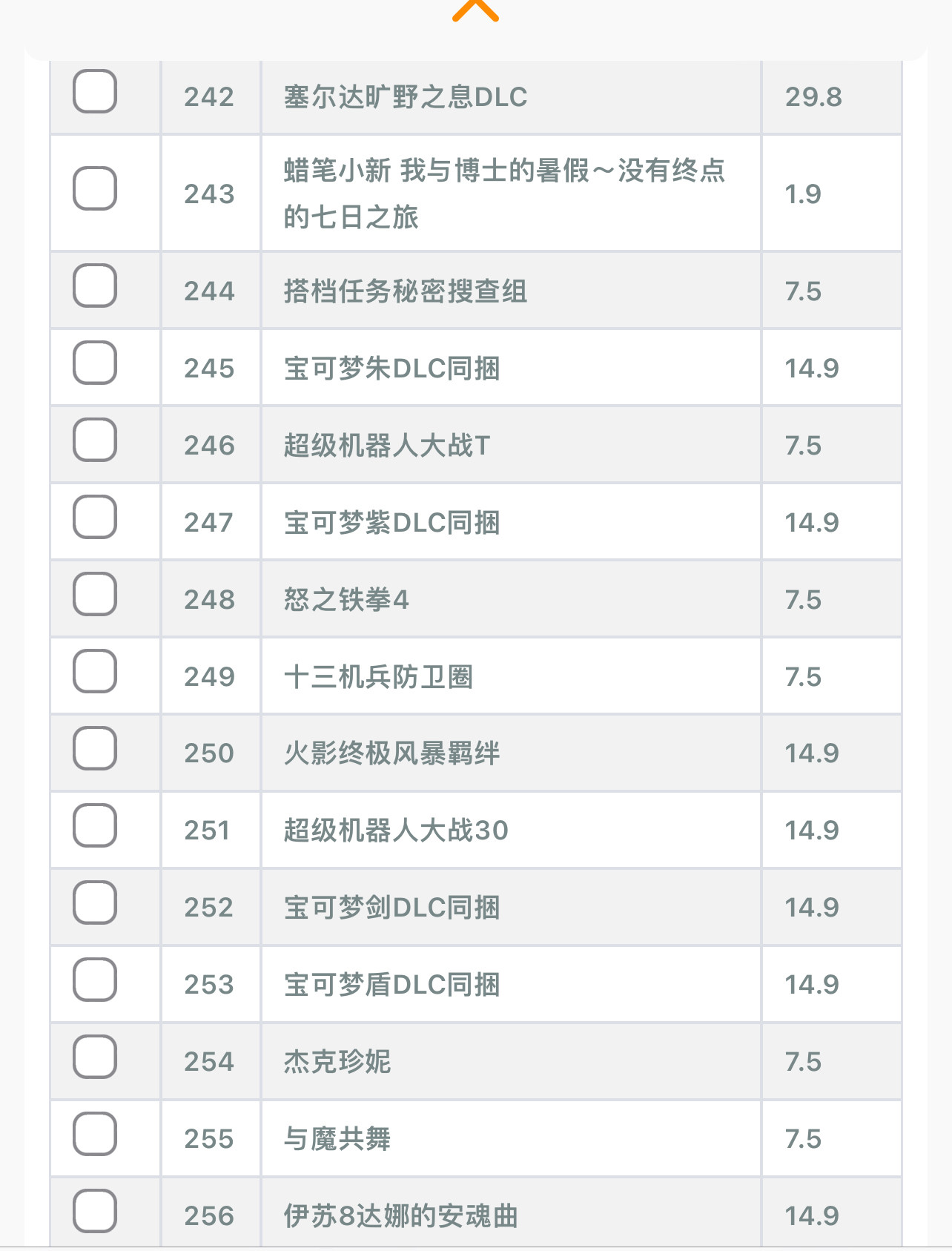This screenshot has width=952, height=1251.
Task: Tick the checkbox for row 243
Action: (x=95, y=188)
